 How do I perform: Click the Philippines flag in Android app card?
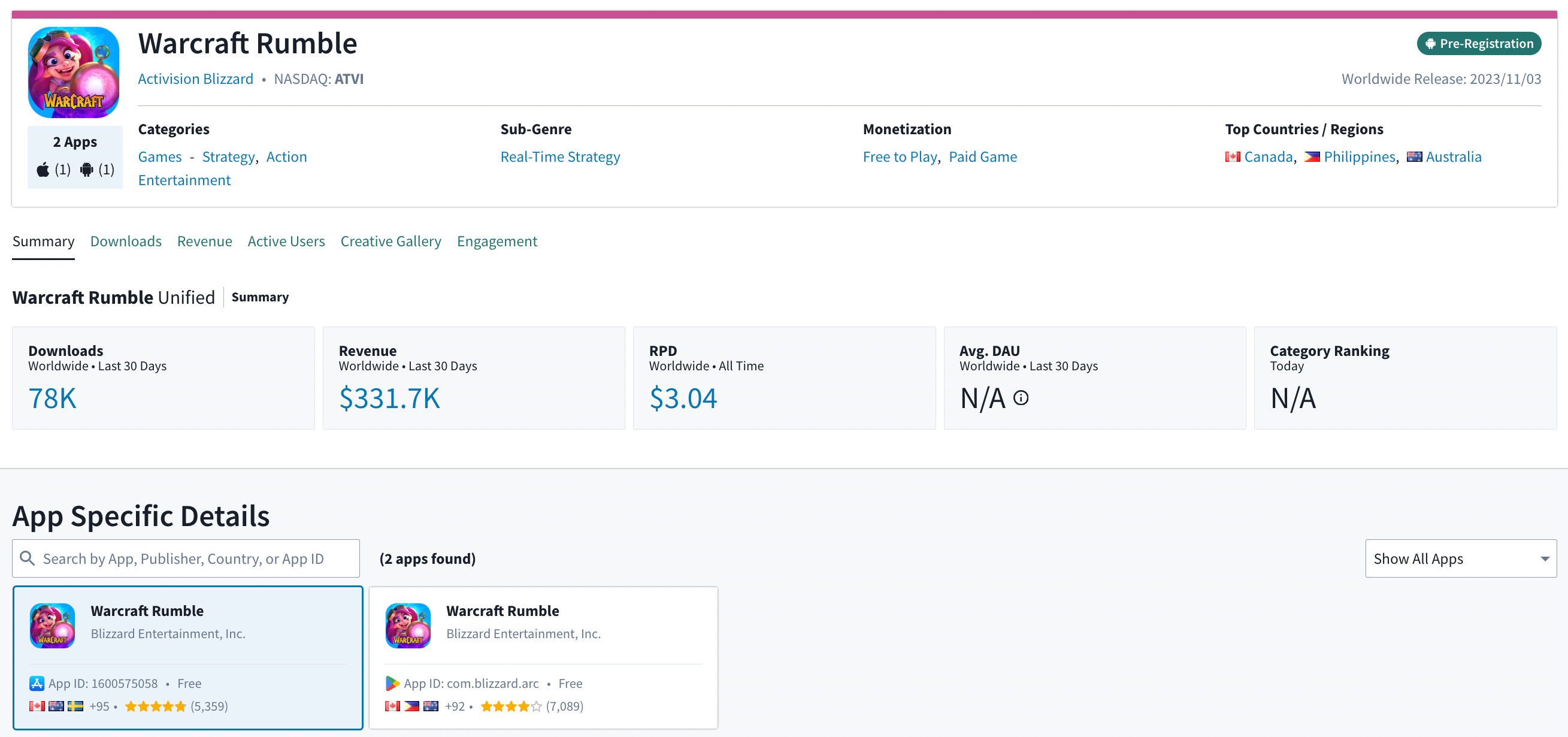point(412,706)
